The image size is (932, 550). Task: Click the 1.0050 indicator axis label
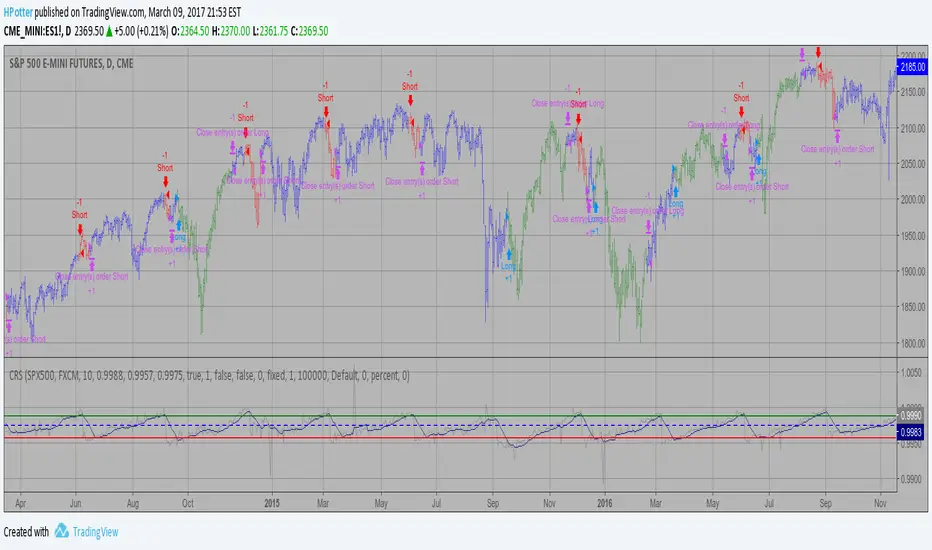[911, 372]
